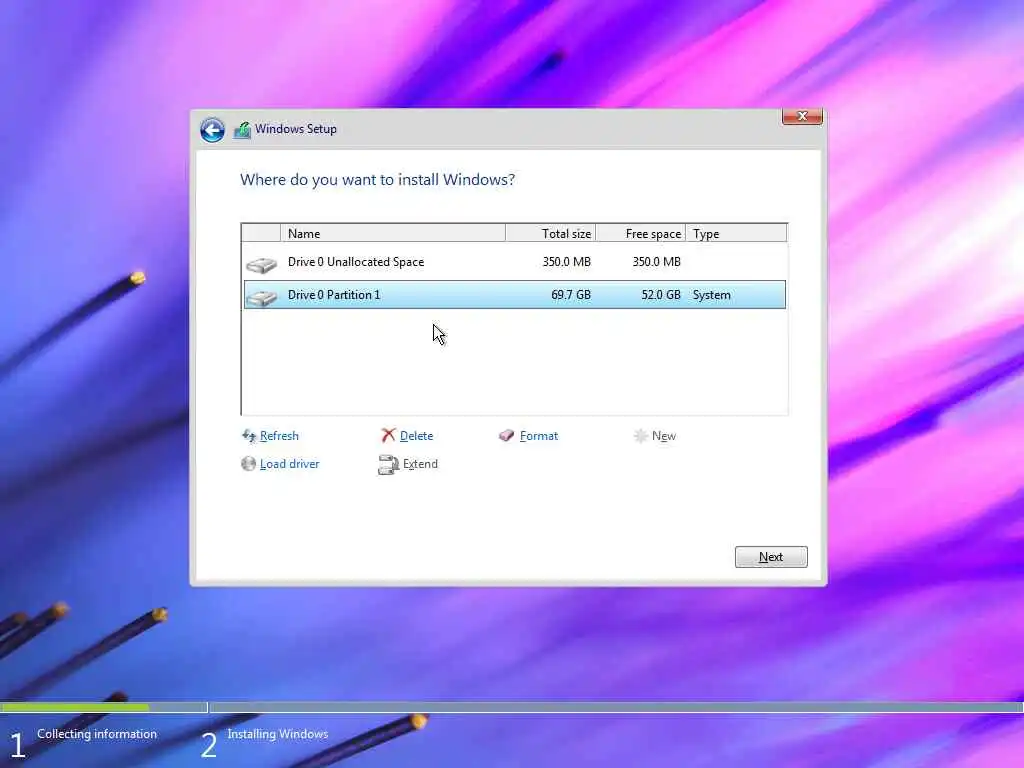Click the Extend link
Screen dimensions: 1024x768
420,464
